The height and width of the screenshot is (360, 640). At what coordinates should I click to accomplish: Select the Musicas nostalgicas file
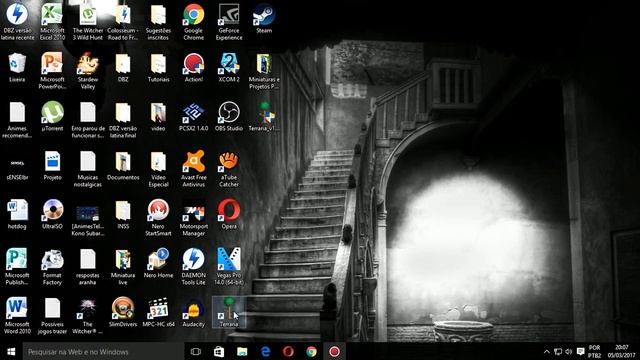[x=88, y=169]
